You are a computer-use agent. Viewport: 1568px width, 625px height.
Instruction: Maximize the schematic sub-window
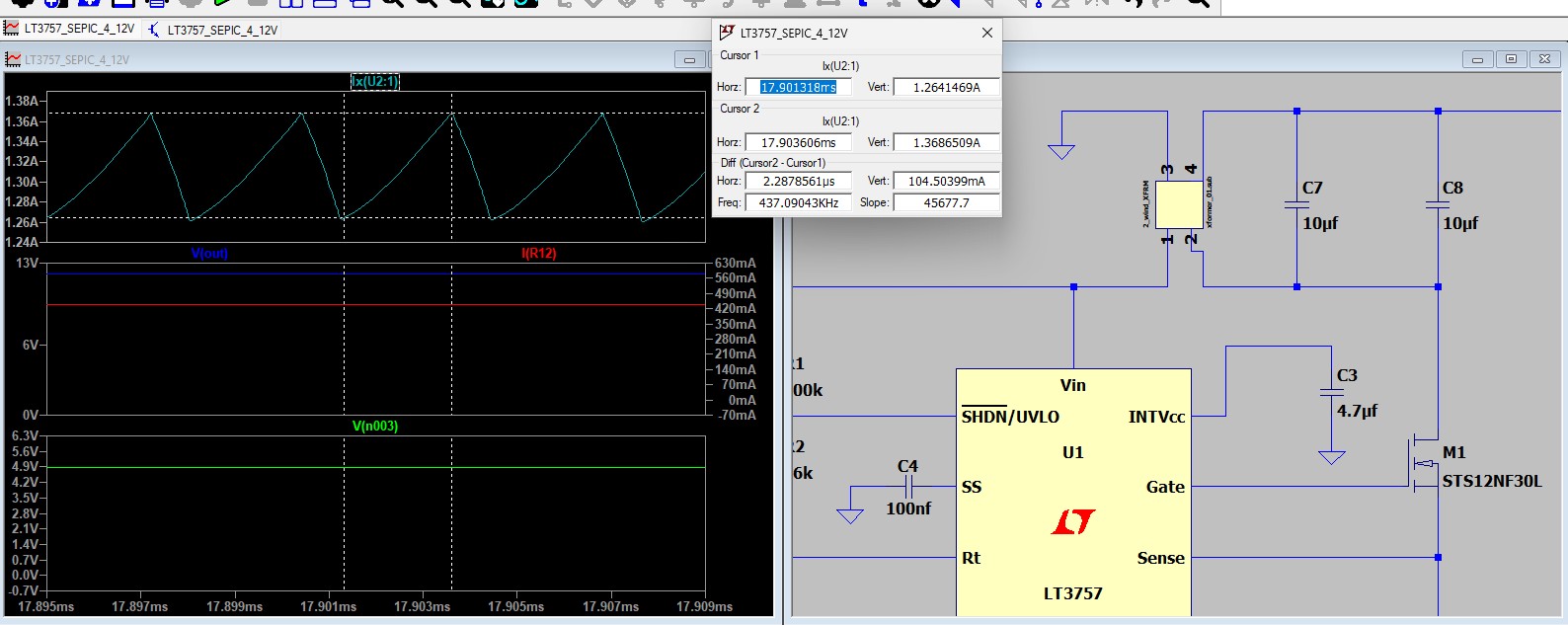point(1511,59)
